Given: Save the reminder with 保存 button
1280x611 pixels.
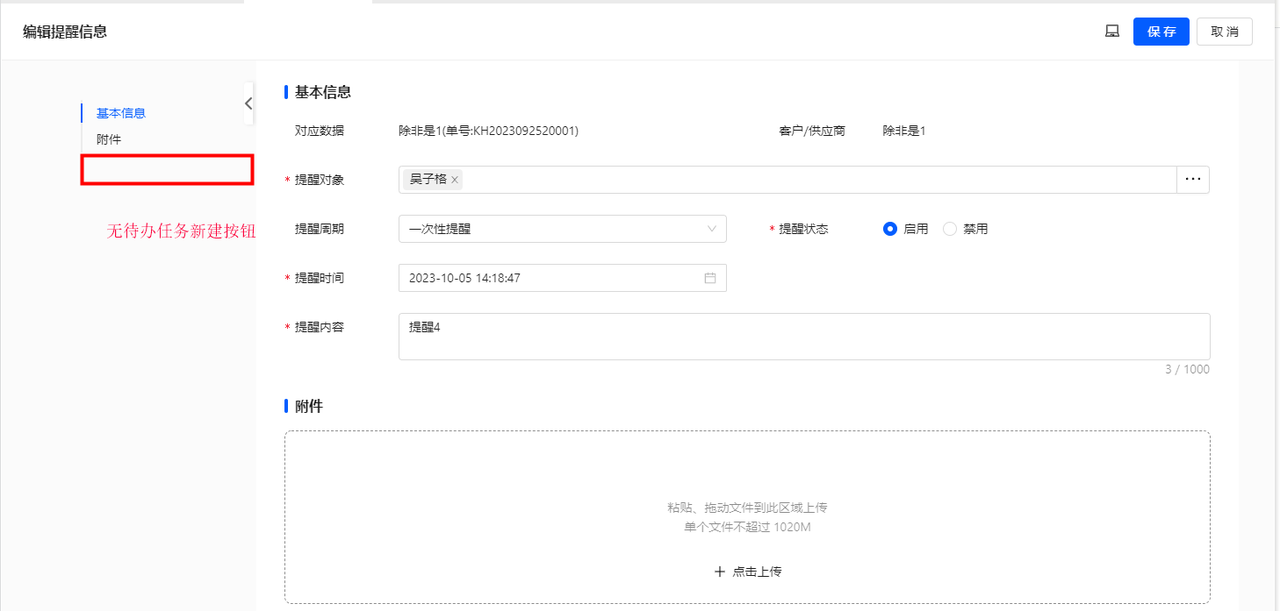Looking at the screenshot, I should (1161, 31).
